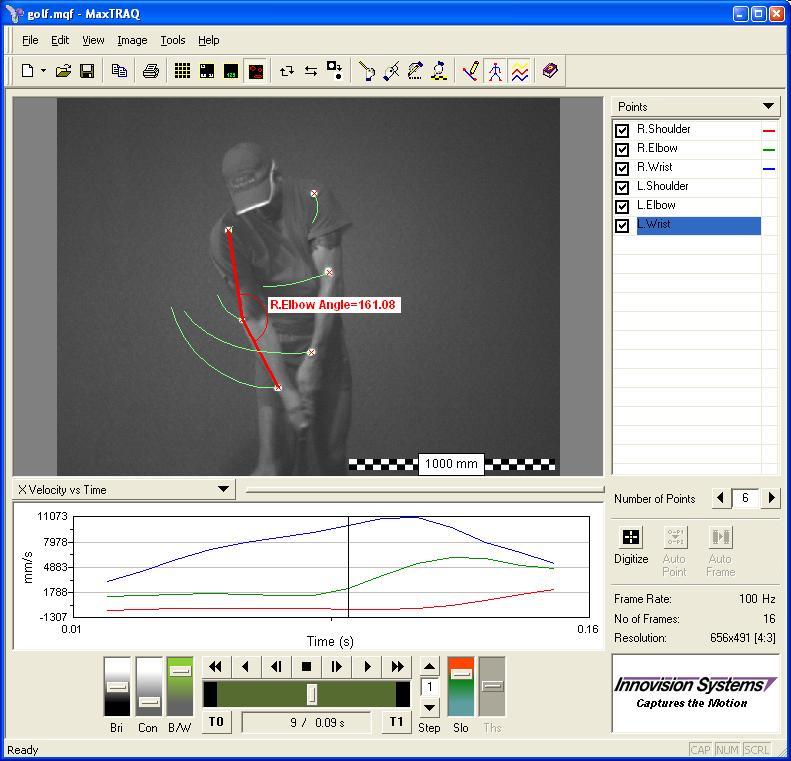Image resolution: width=791 pixels, height=761 pixels.
Task: Open the New file dropdown arrow
Action: (43, 71)
